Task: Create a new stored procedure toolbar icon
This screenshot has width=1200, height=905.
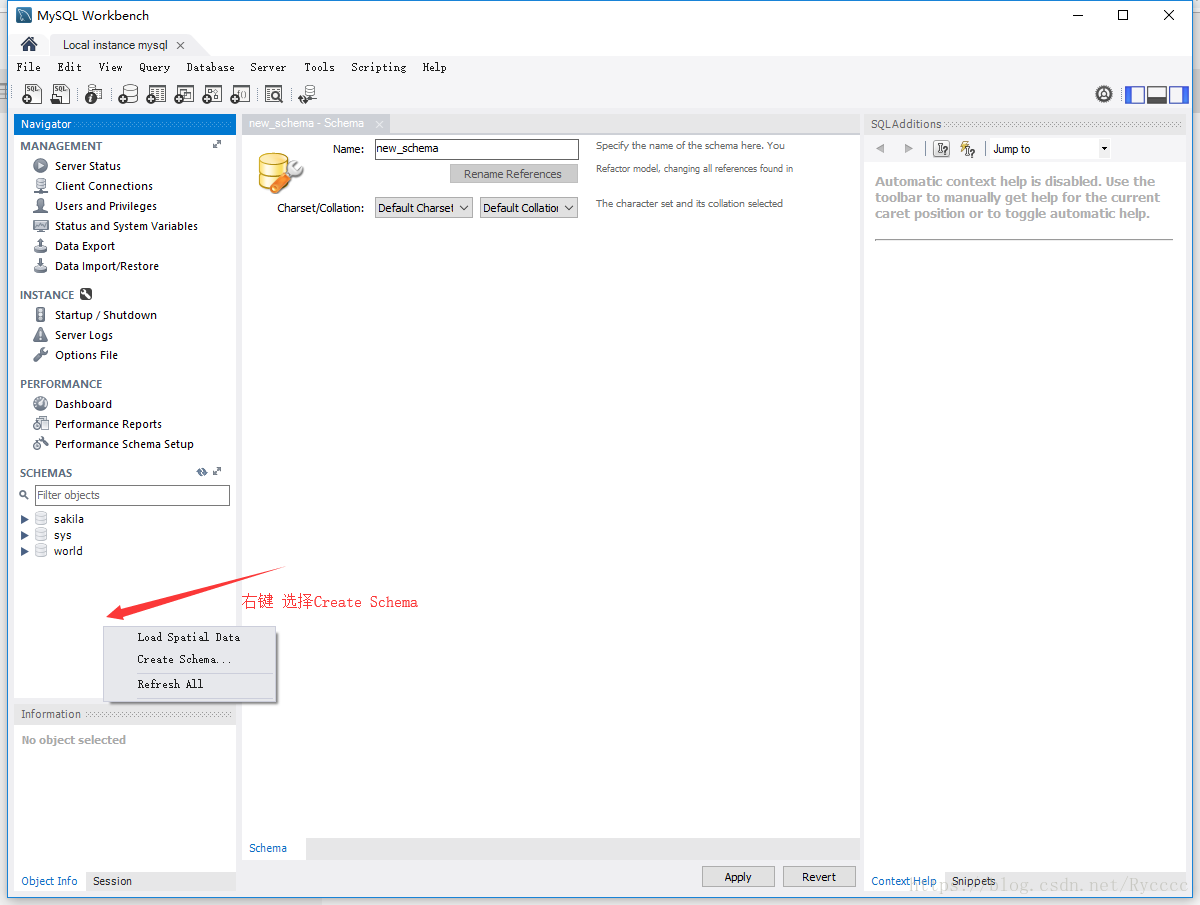Action: click(212, 94)
